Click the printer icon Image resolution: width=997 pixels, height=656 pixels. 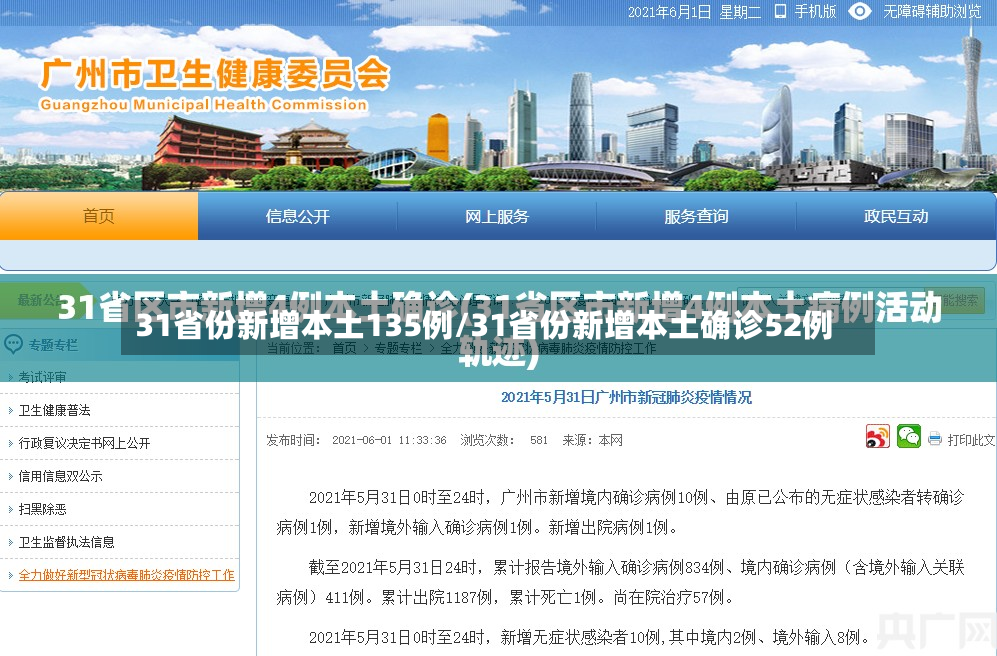pyautogui.click(x=934, y=439)
